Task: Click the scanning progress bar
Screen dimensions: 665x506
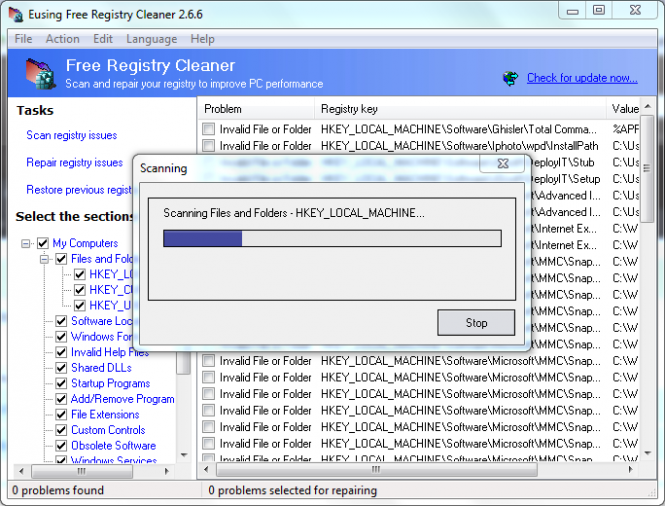Action: 332,238
